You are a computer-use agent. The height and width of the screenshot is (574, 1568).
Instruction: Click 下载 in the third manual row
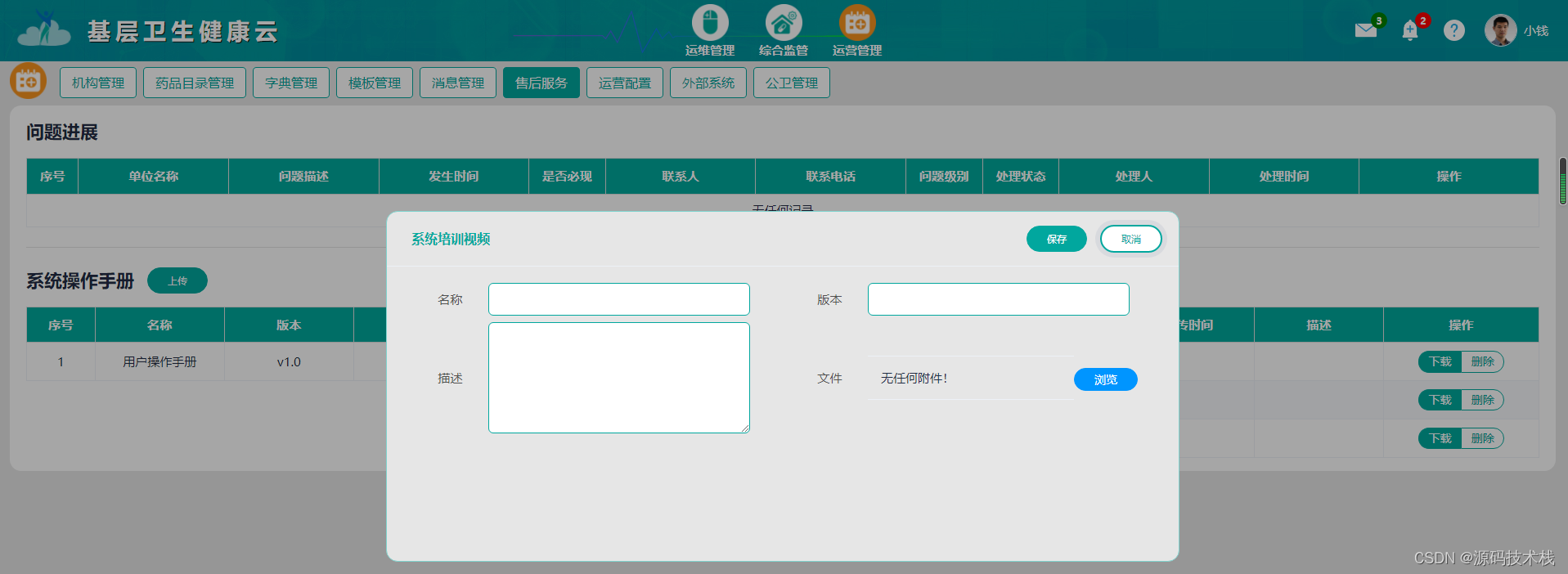pyautogui.click(x=1440, y=438)
